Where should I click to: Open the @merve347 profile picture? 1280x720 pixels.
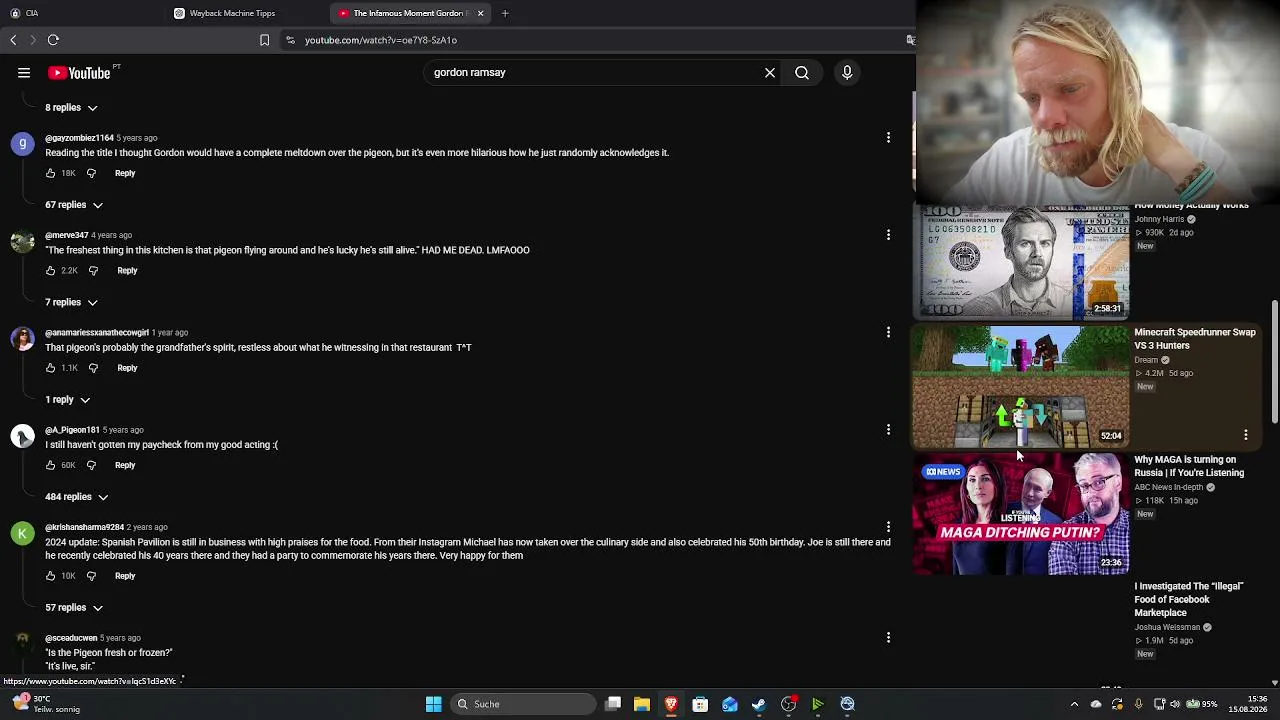click(22, 241)
